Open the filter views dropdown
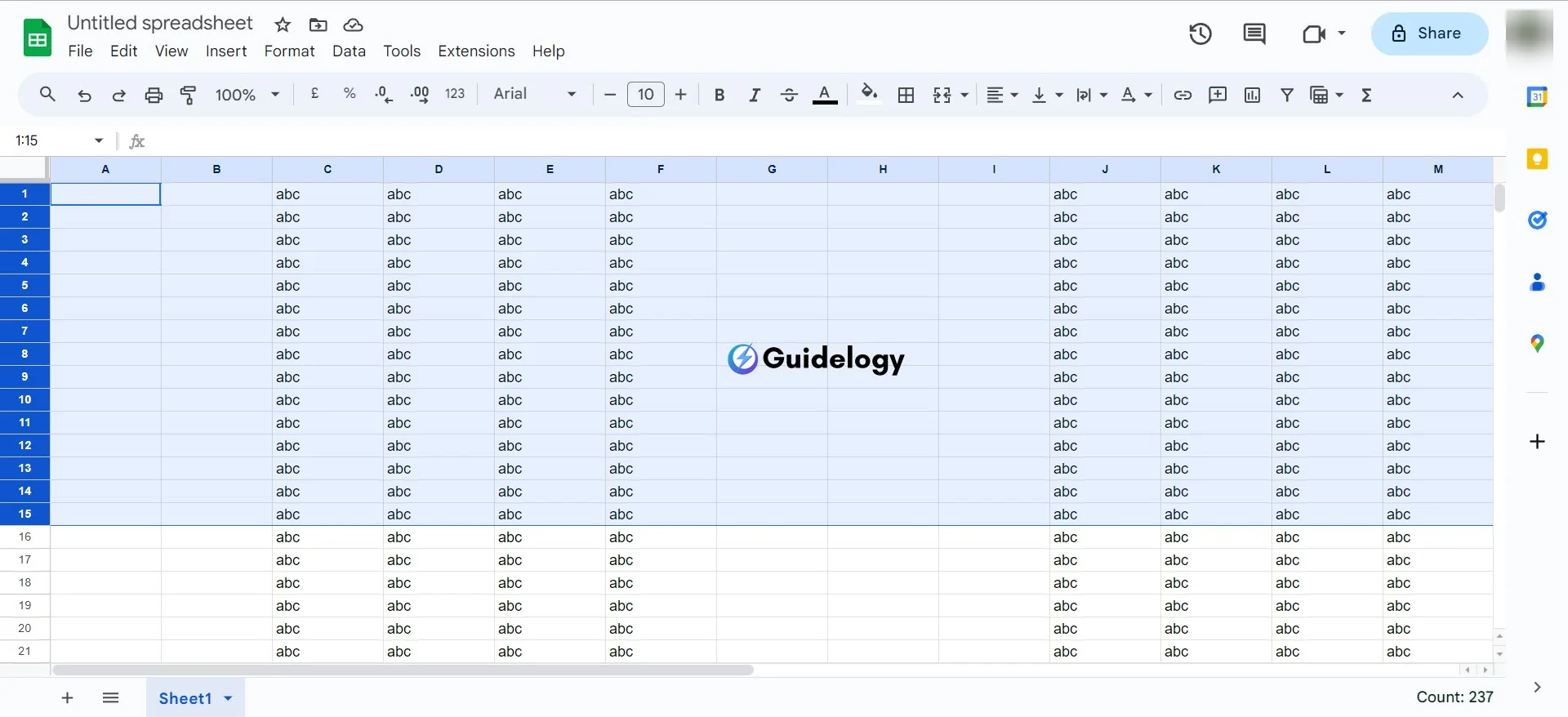 pyautogui.click(x=1339, y=96)
